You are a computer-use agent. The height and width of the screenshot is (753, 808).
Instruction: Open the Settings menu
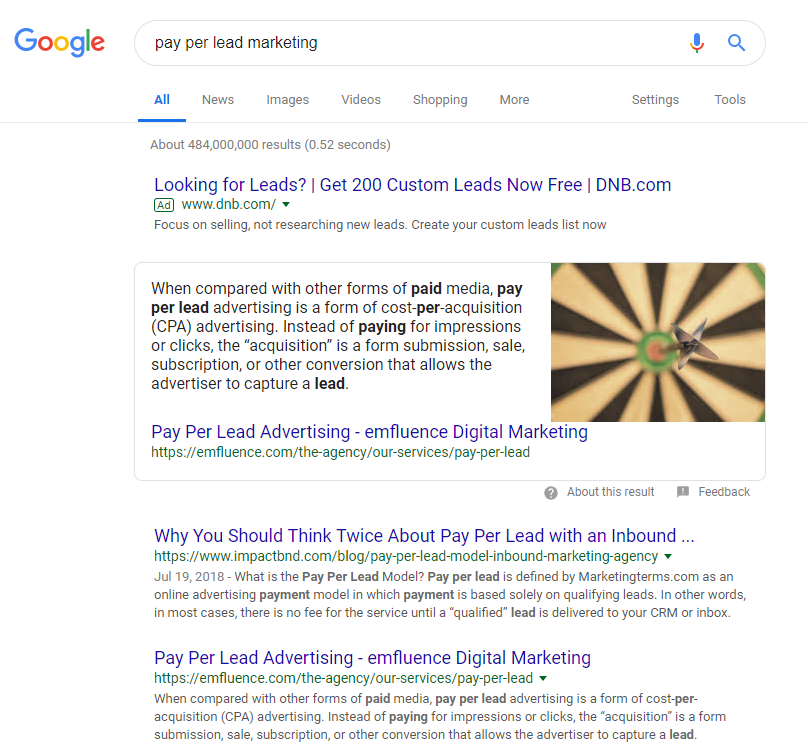click(x=655, y=100)
